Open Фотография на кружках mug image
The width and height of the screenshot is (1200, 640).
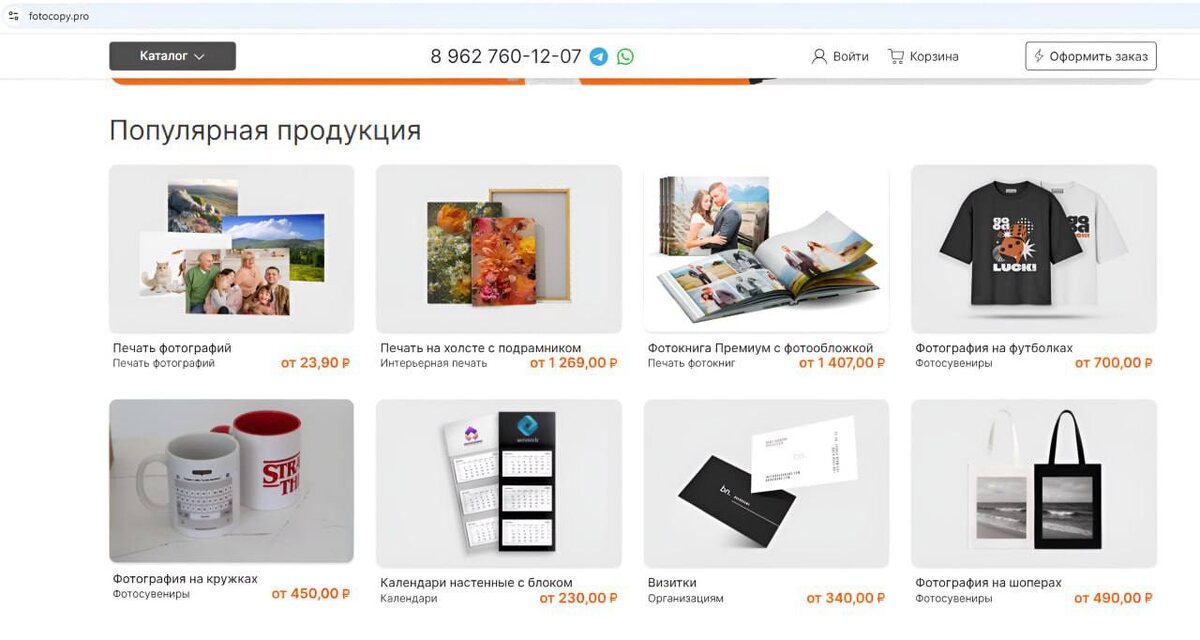click(x=231, y=481)
